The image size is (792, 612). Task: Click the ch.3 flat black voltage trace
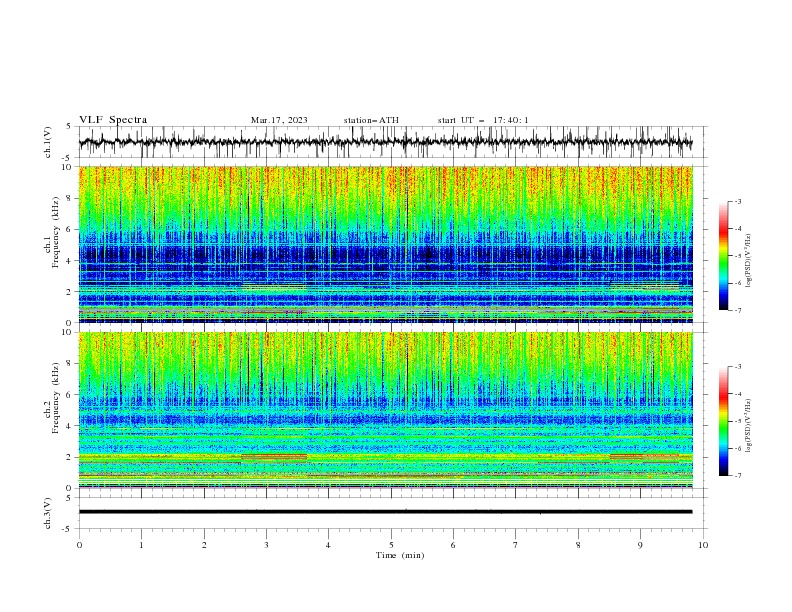click(x=385, y=512)
